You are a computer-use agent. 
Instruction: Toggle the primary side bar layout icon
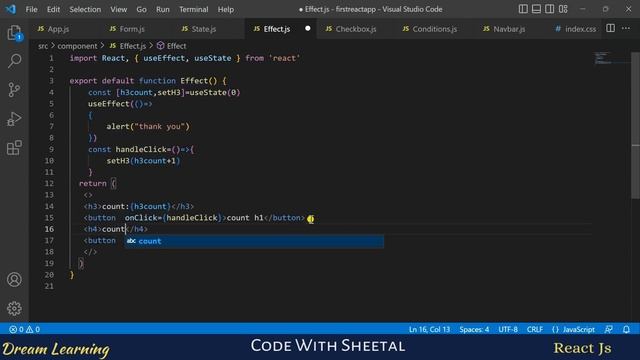(523, 9)
